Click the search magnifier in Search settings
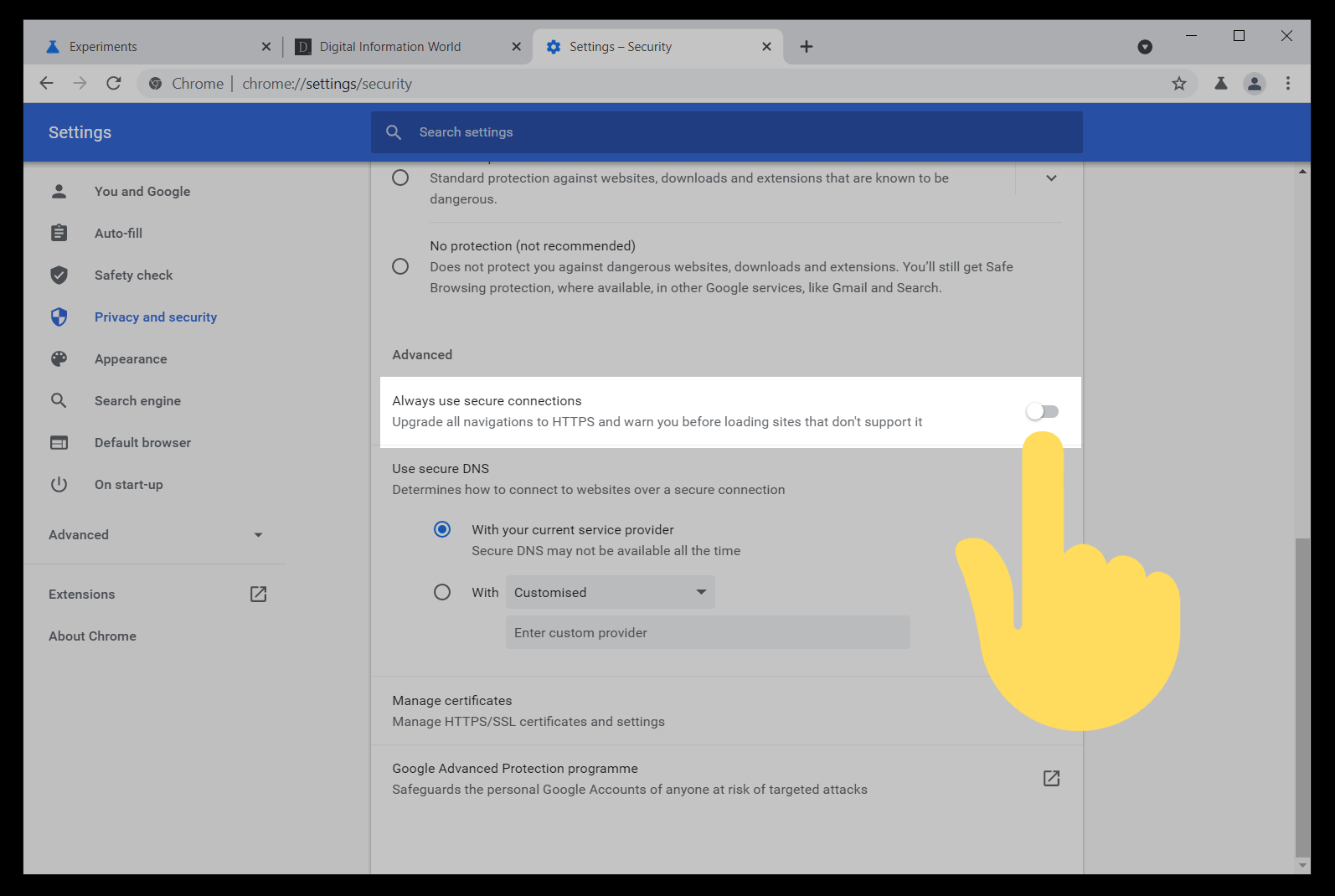Image resolution: width=1335 pixels, height=896 pixels. (394, 132)
